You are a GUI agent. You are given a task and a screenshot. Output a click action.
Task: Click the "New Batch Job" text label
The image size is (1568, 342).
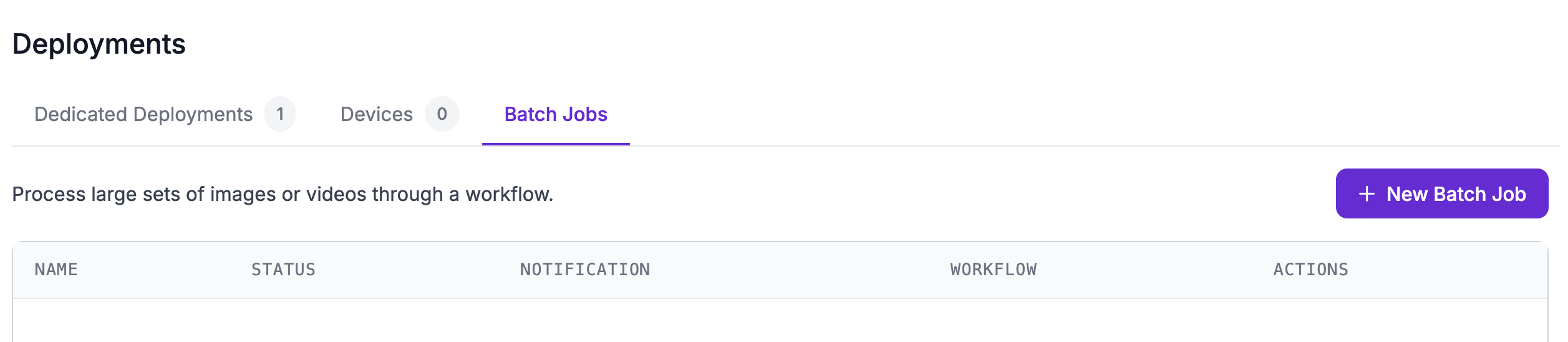1456,194
